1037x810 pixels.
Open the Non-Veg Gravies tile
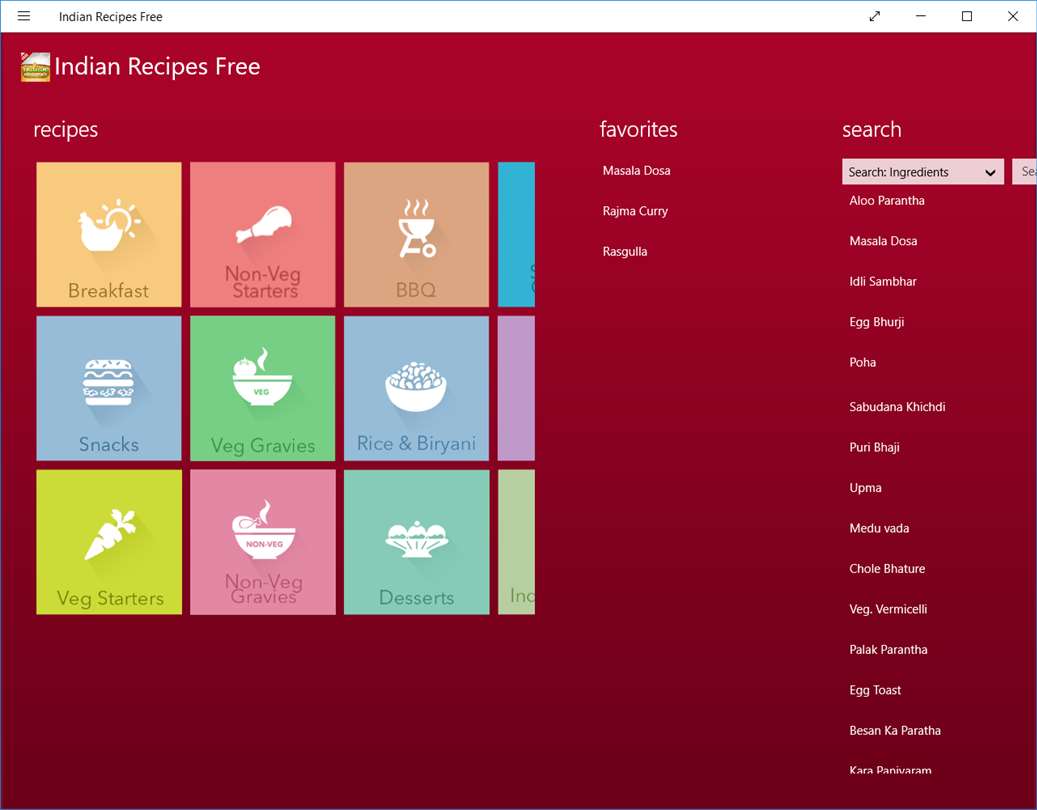point(263,542)
